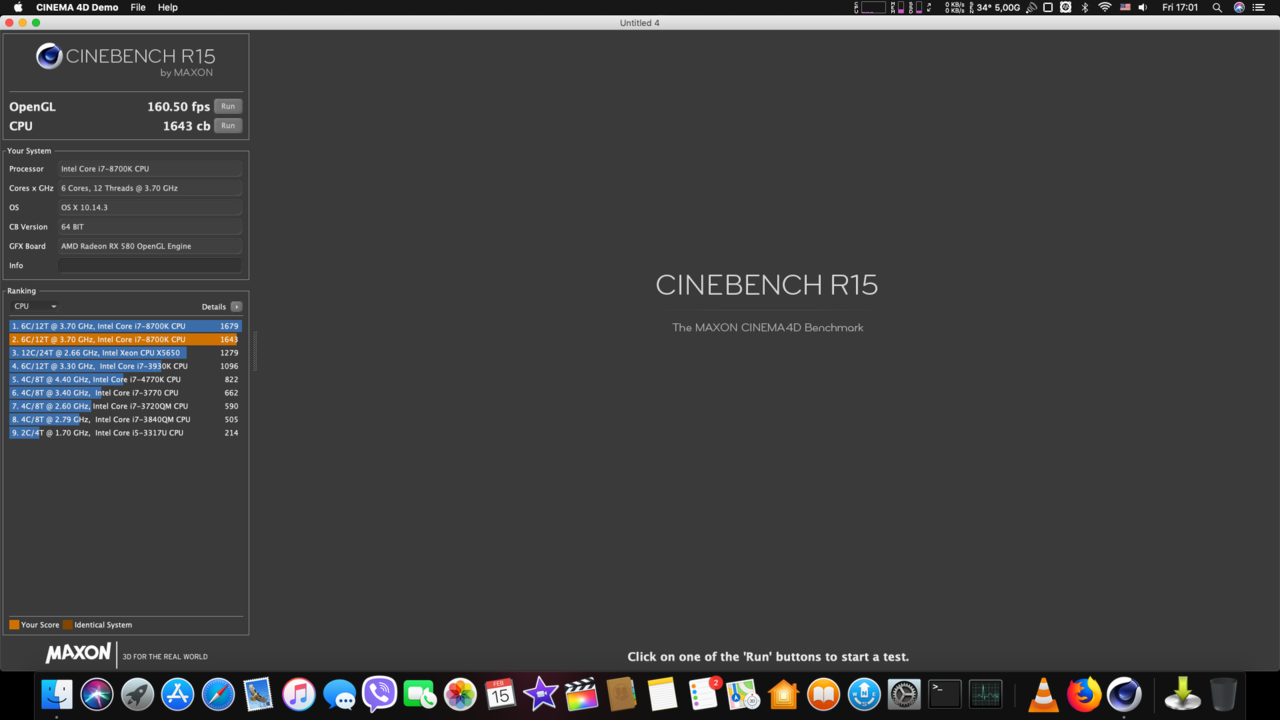Run the OpenGL benchmark test
Screen dimensions: 1280x720
pos(228,106)
